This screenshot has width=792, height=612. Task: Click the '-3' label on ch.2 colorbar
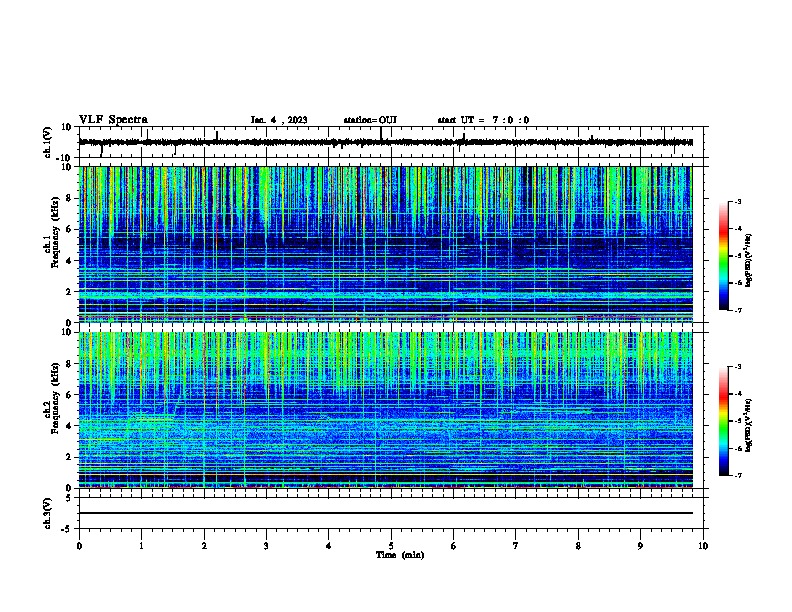coord(737,367)
